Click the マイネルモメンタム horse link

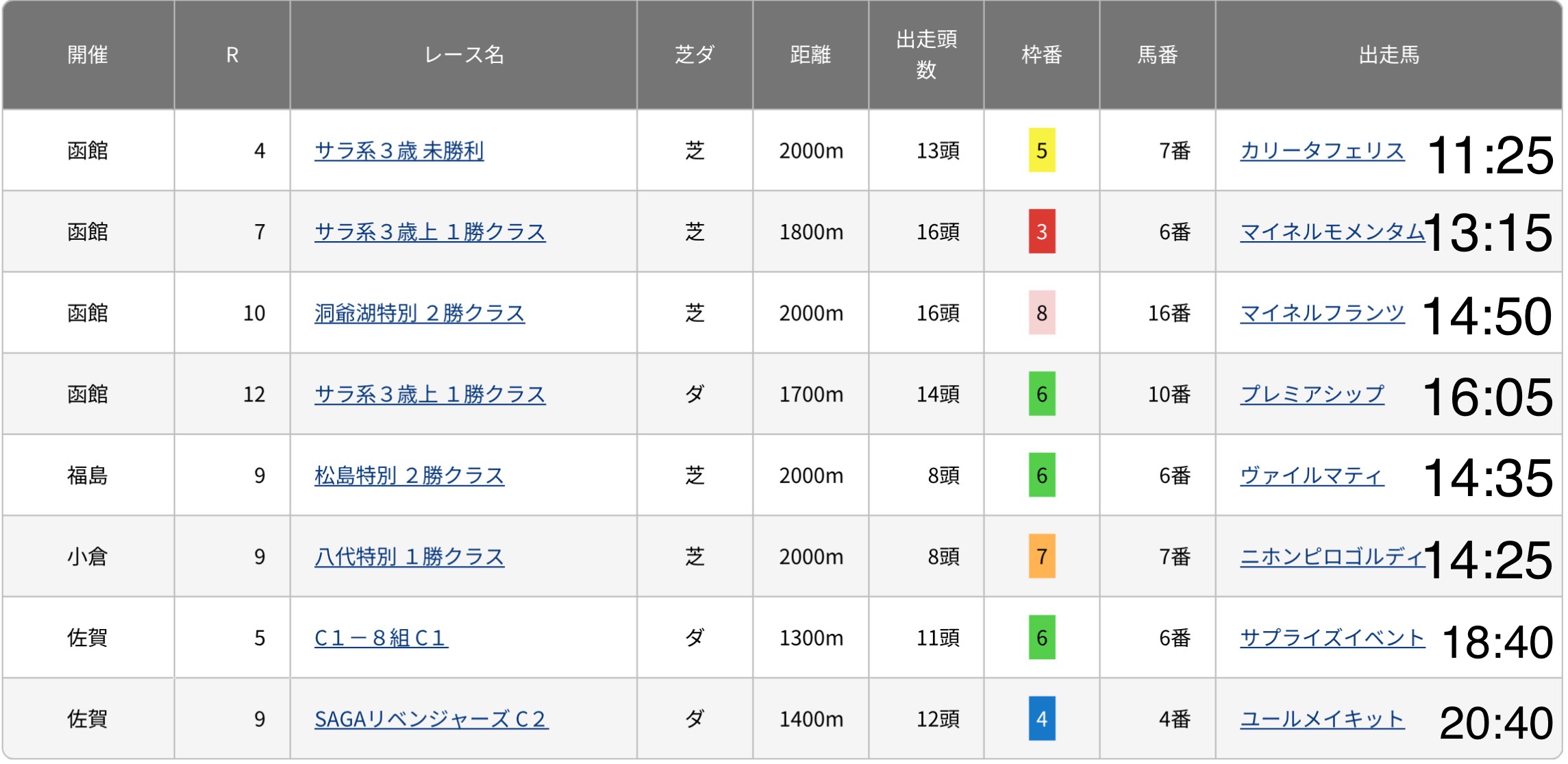pos(1331,232)
